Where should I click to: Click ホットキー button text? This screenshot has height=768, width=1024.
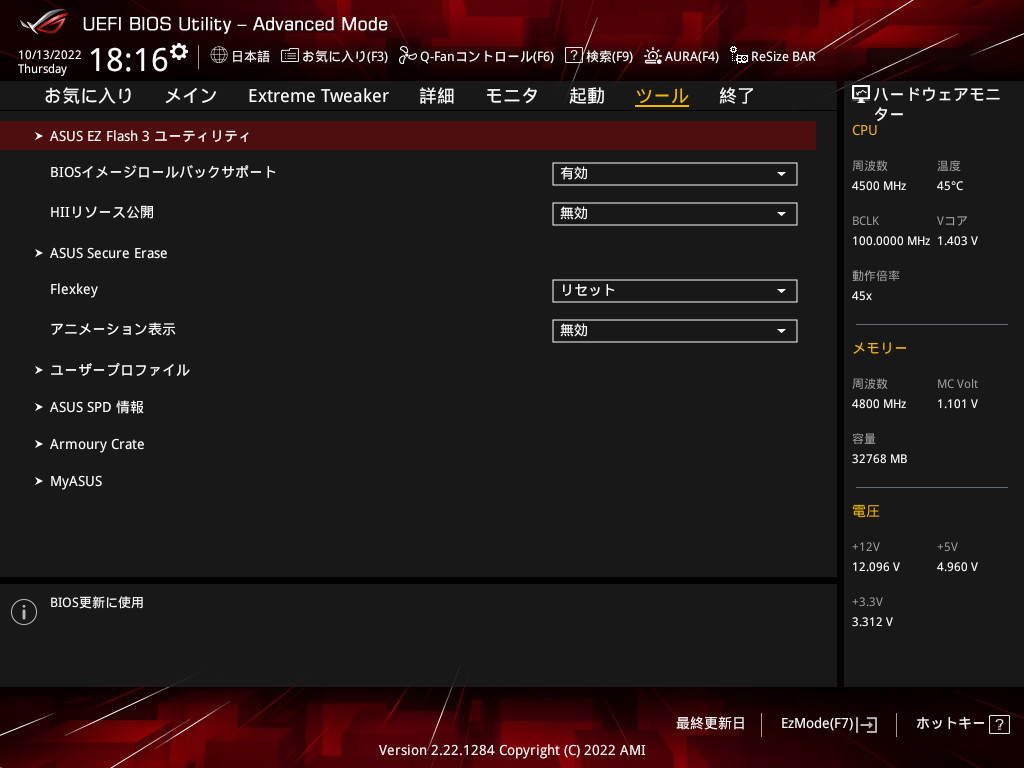pyautogui.click(x=950, y=724)
